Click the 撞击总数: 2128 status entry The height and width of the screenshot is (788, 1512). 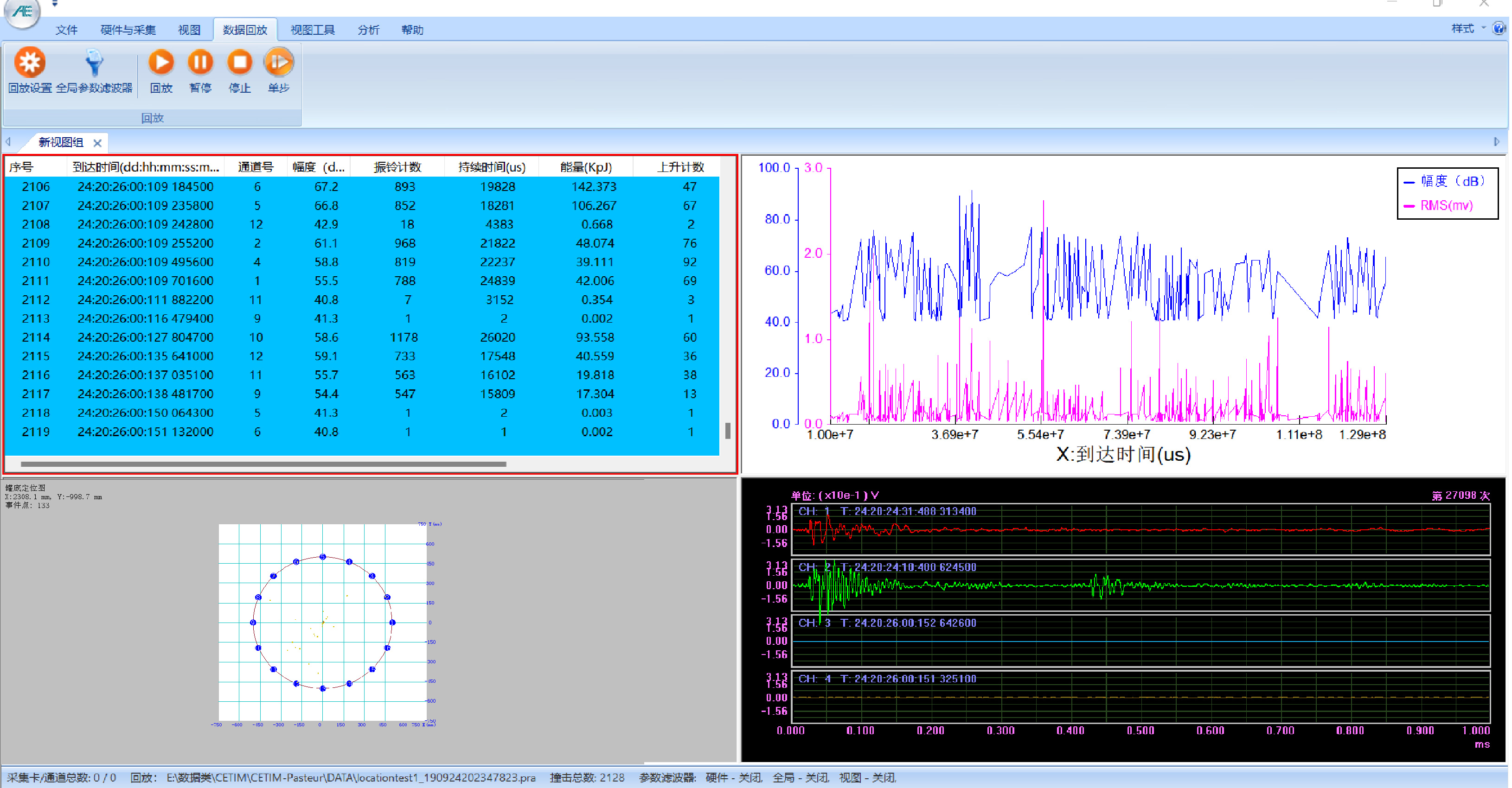[587, 777]
